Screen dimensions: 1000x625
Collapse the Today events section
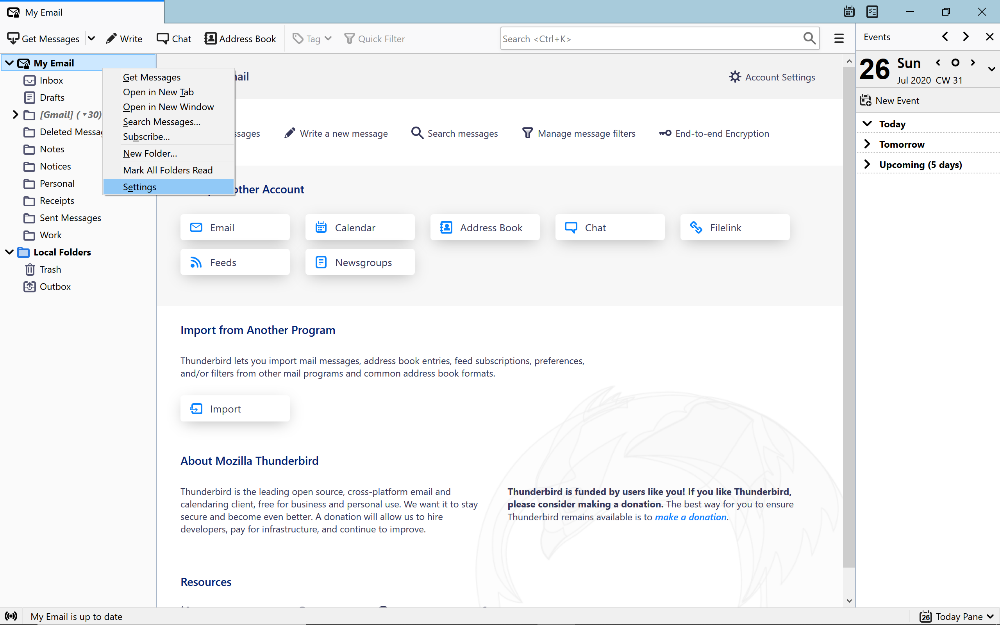point(867,124)
